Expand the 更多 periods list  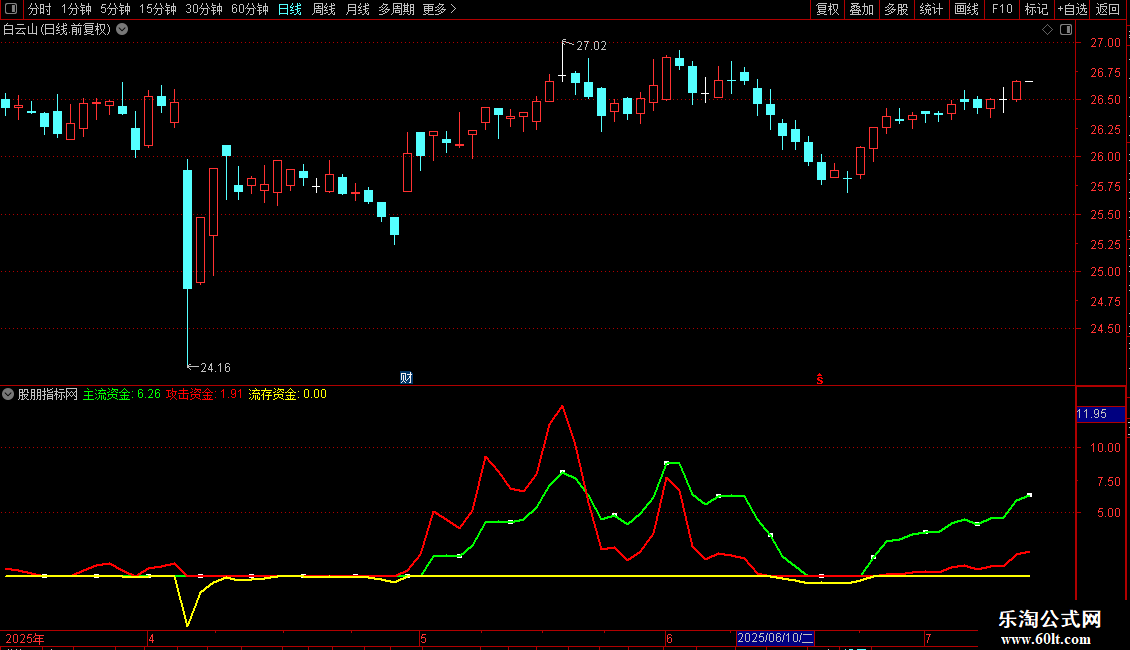[440, 9]
